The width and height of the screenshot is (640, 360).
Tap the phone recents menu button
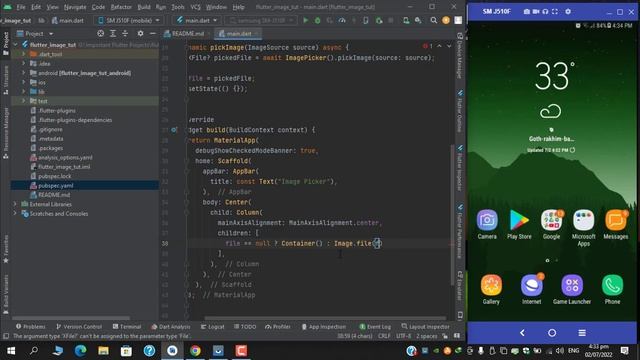[582, 333]
